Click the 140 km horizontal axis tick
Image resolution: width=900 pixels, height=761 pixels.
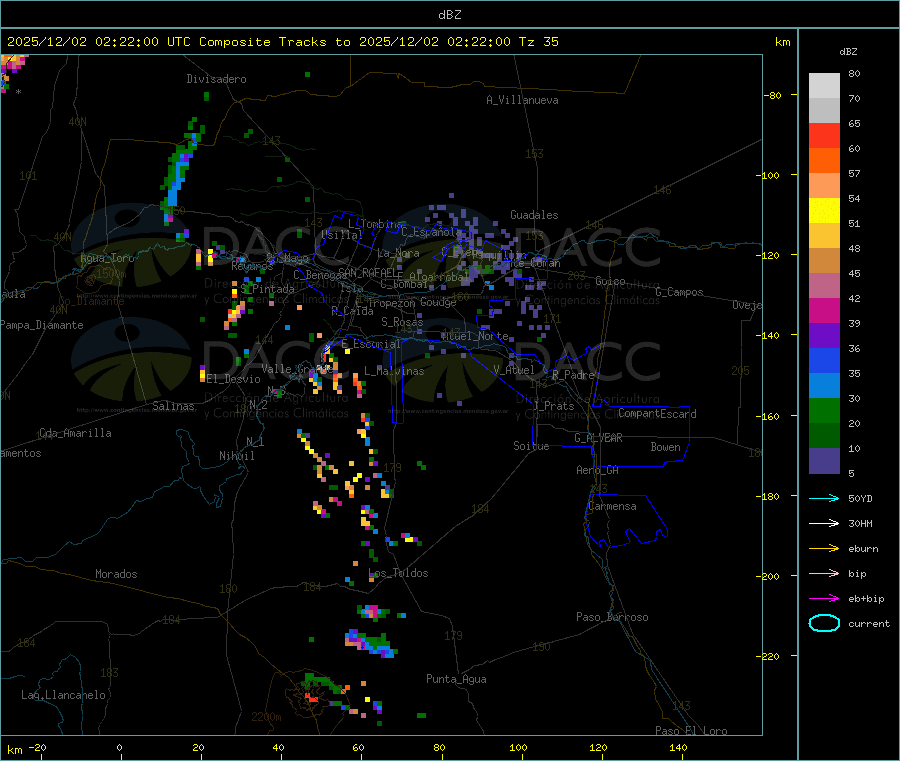click(678, 747)
